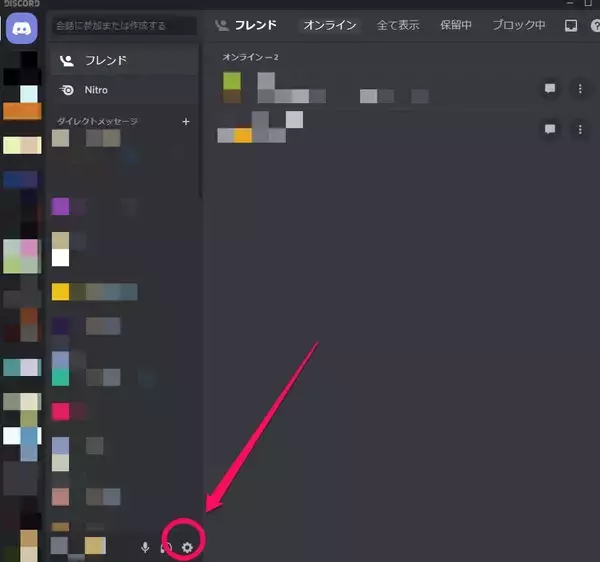
Task: Open more options for second friend
Action: point(580,130)
